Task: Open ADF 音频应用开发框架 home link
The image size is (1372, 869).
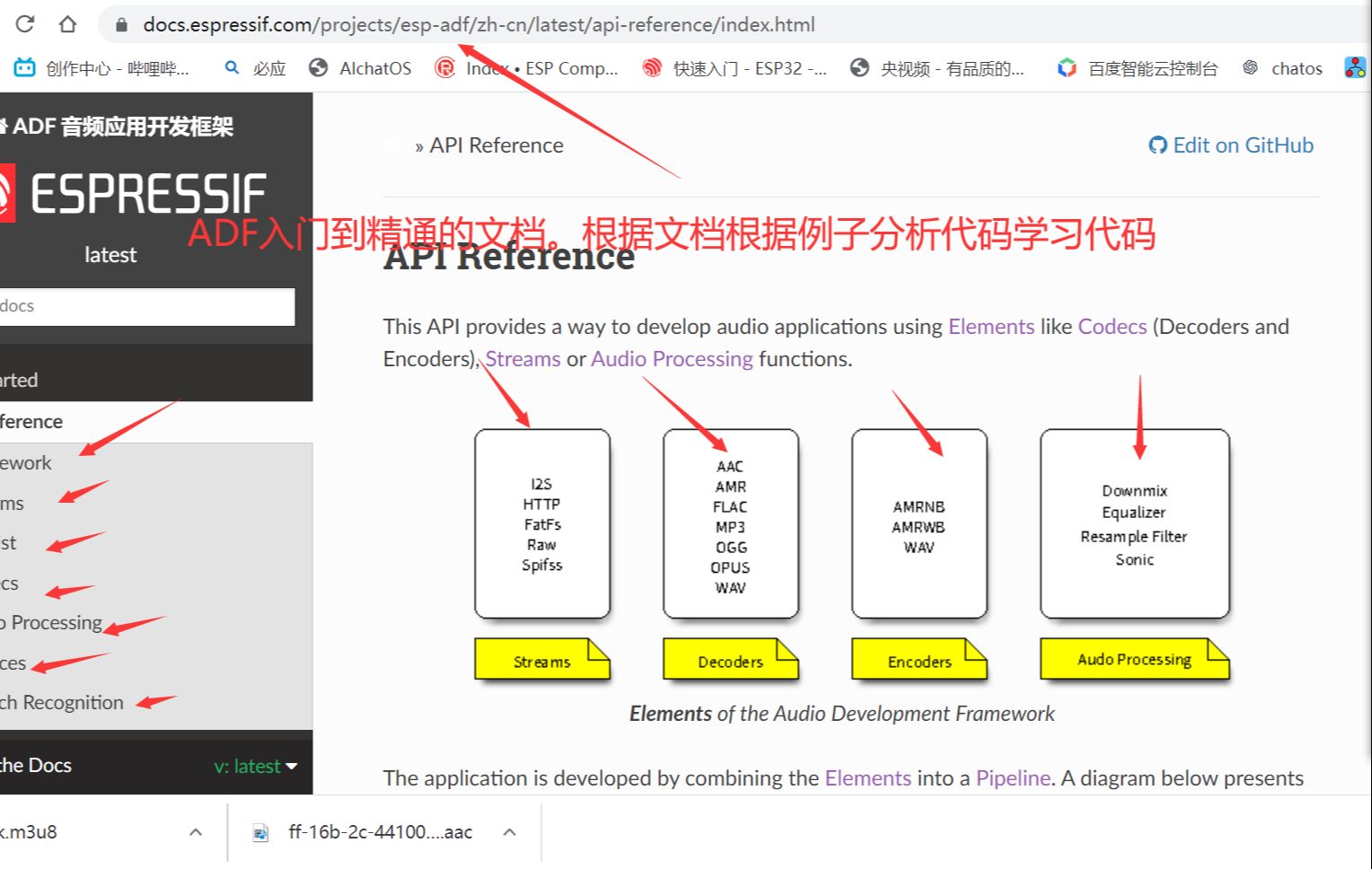Action: pos(117,127)
